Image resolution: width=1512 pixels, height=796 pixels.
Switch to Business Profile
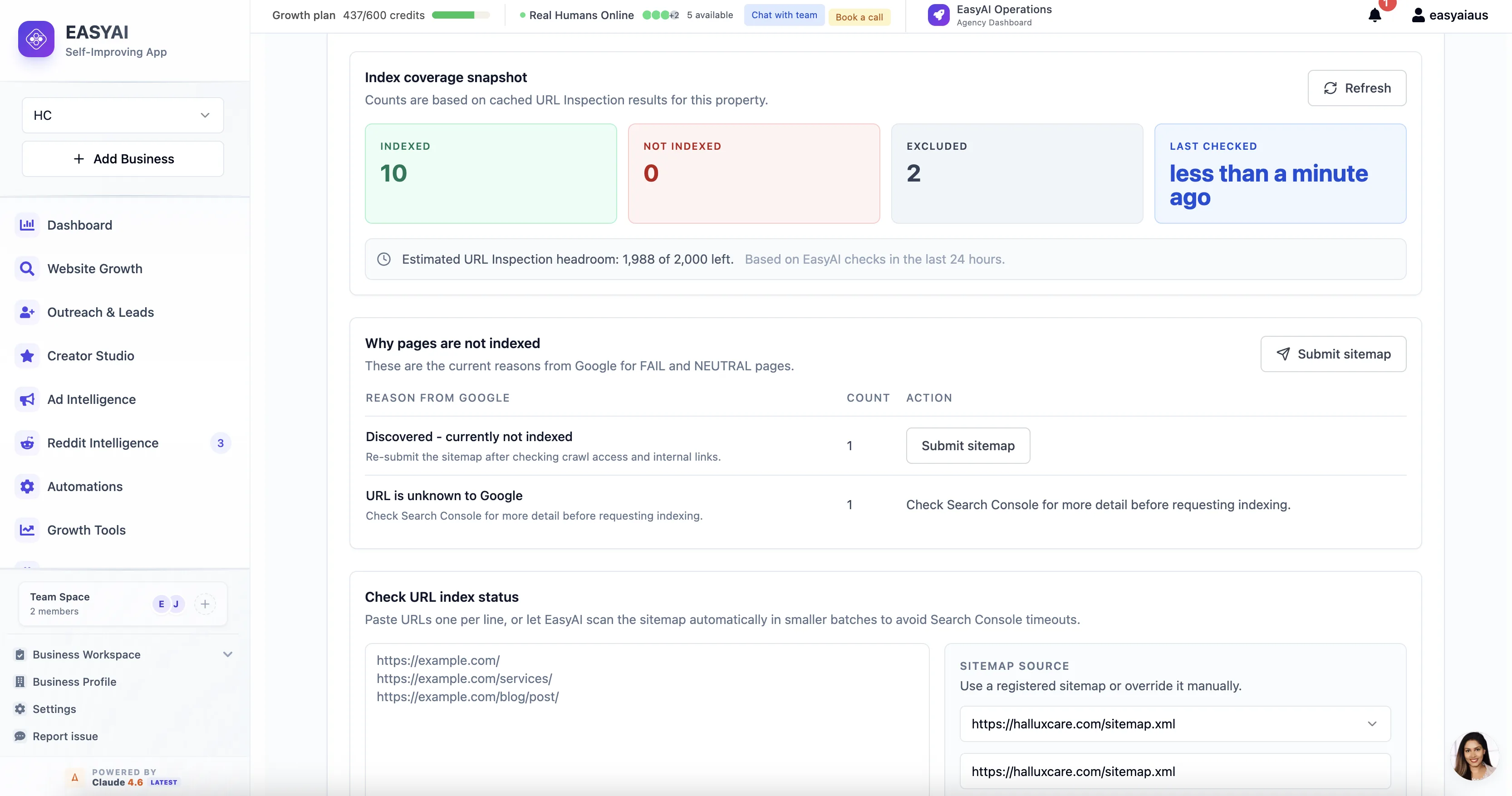click(74, 682)
